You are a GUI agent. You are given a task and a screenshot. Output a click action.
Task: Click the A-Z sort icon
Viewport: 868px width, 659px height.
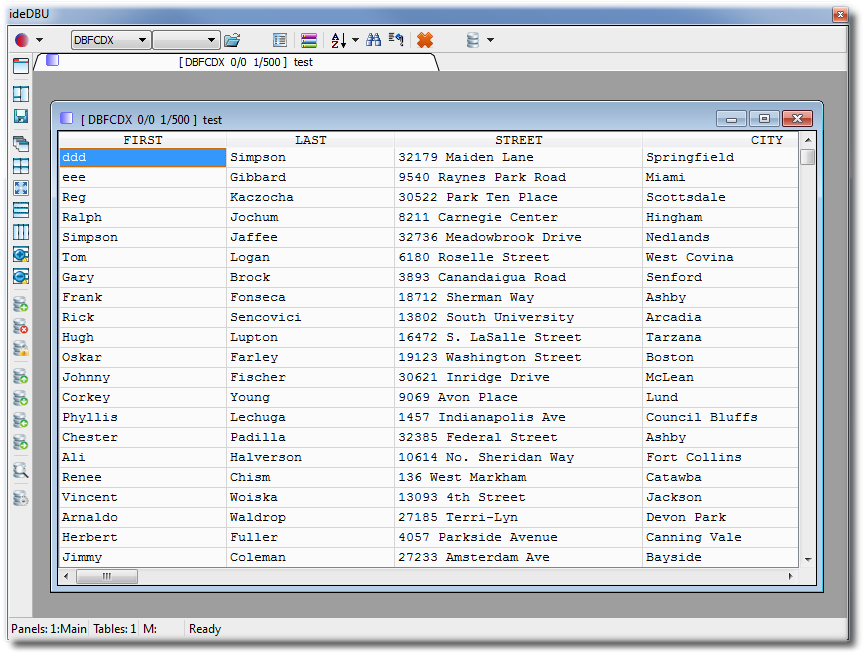coord(338,40)
